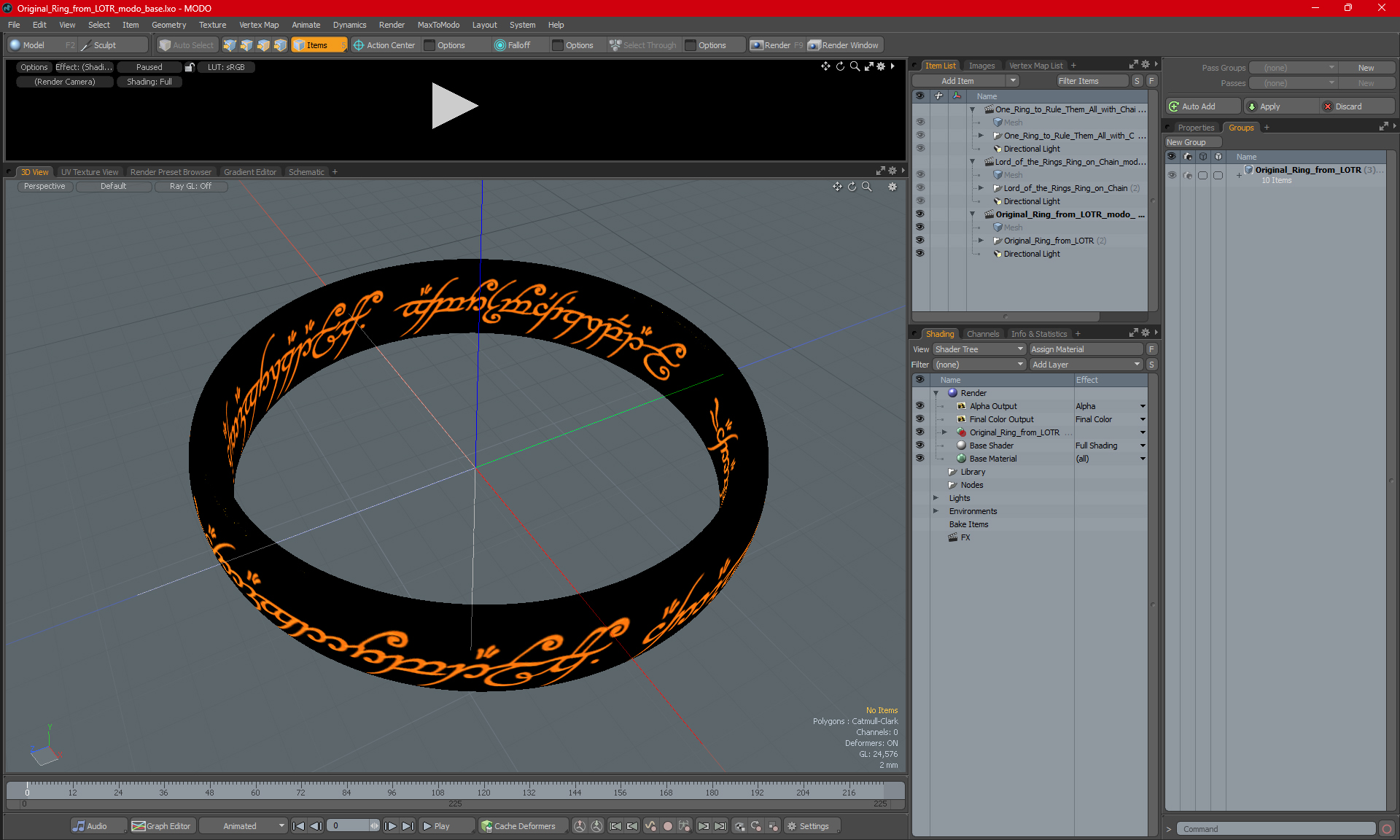Select Vertices selection mode icon
1400x840 pixels.
point(230,45)
